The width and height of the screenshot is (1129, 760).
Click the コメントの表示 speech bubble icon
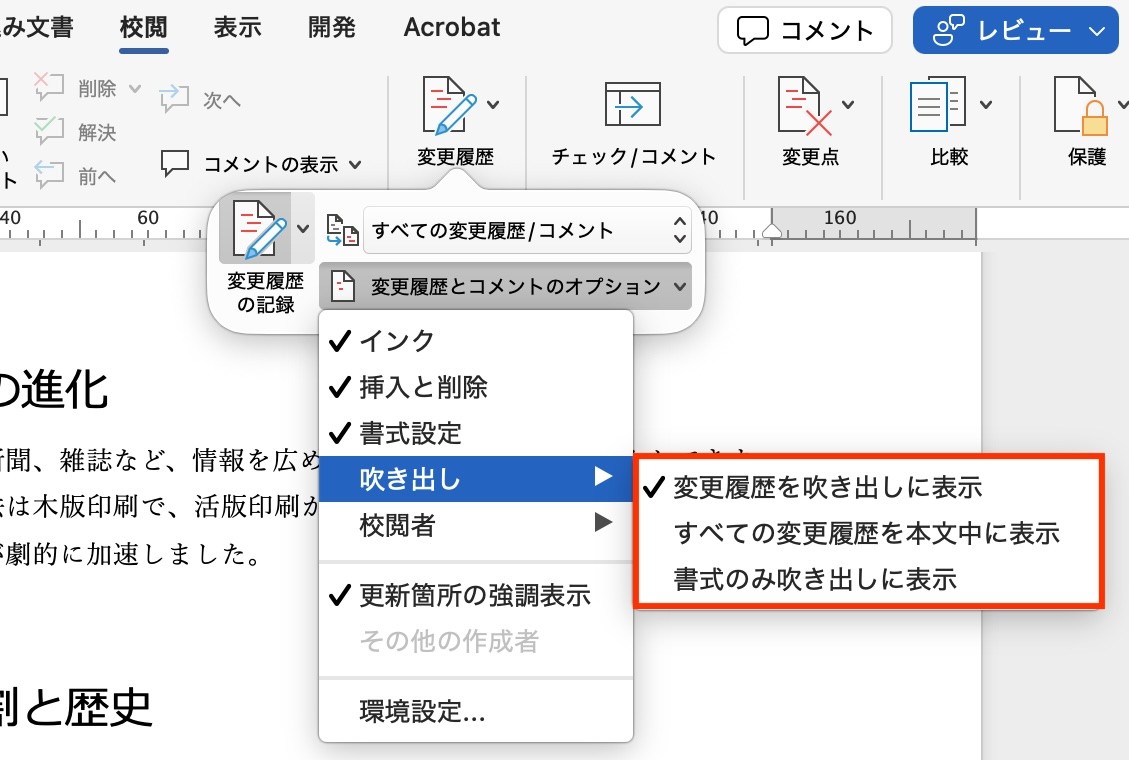coord(174,163)
